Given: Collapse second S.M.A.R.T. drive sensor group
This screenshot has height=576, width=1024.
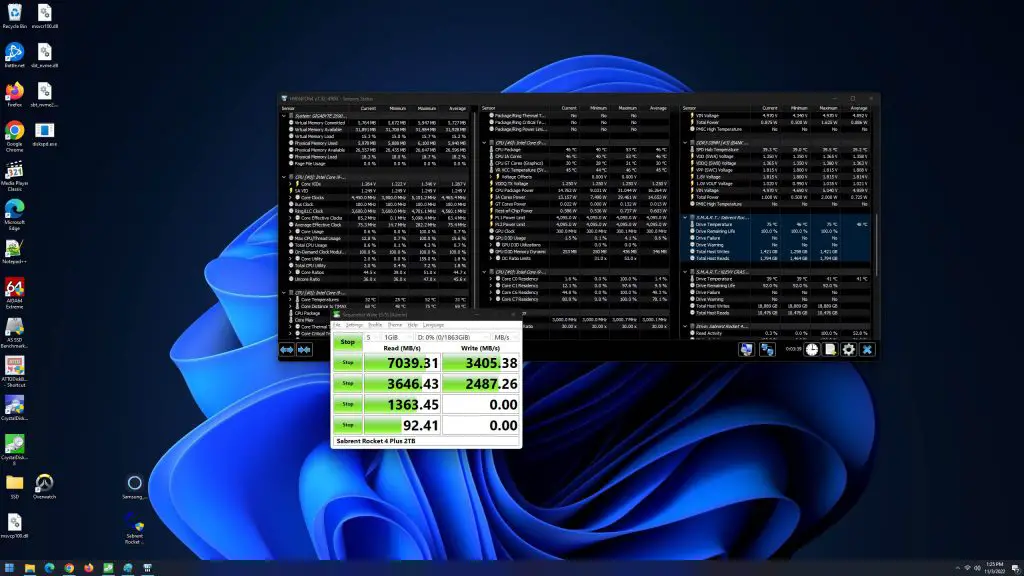Looking at the screenshot, I should 685,272.
